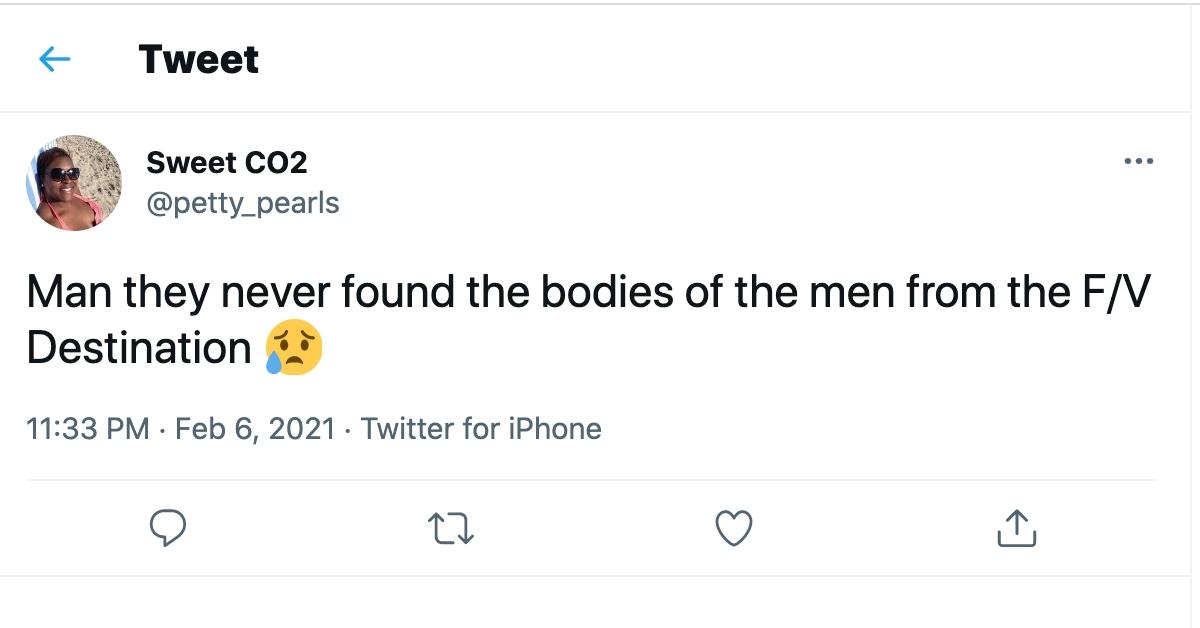Click the Tweet header title
Viewport: 1200px width, 628px height.
pos(199,60)
